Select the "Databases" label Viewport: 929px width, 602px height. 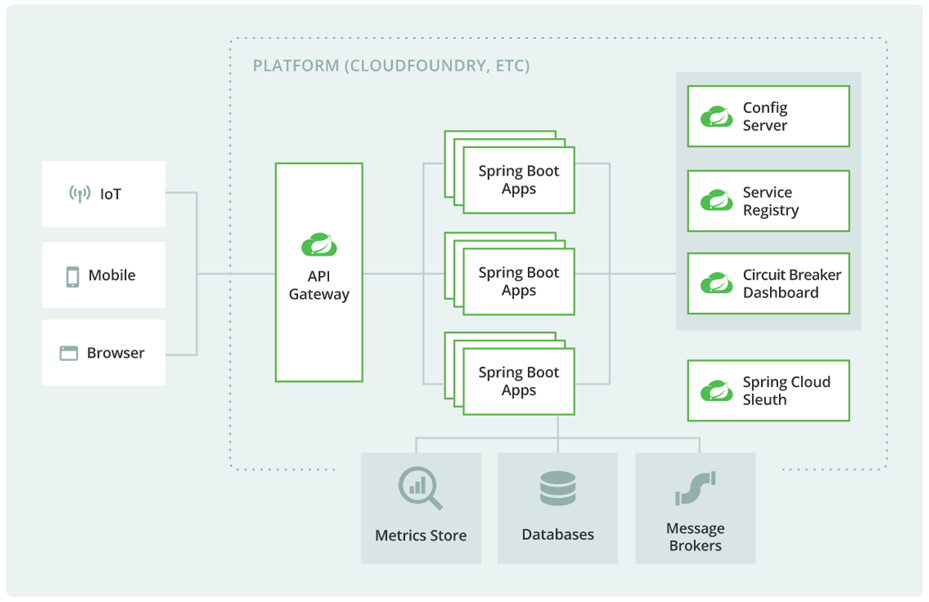tap(558, 534)
